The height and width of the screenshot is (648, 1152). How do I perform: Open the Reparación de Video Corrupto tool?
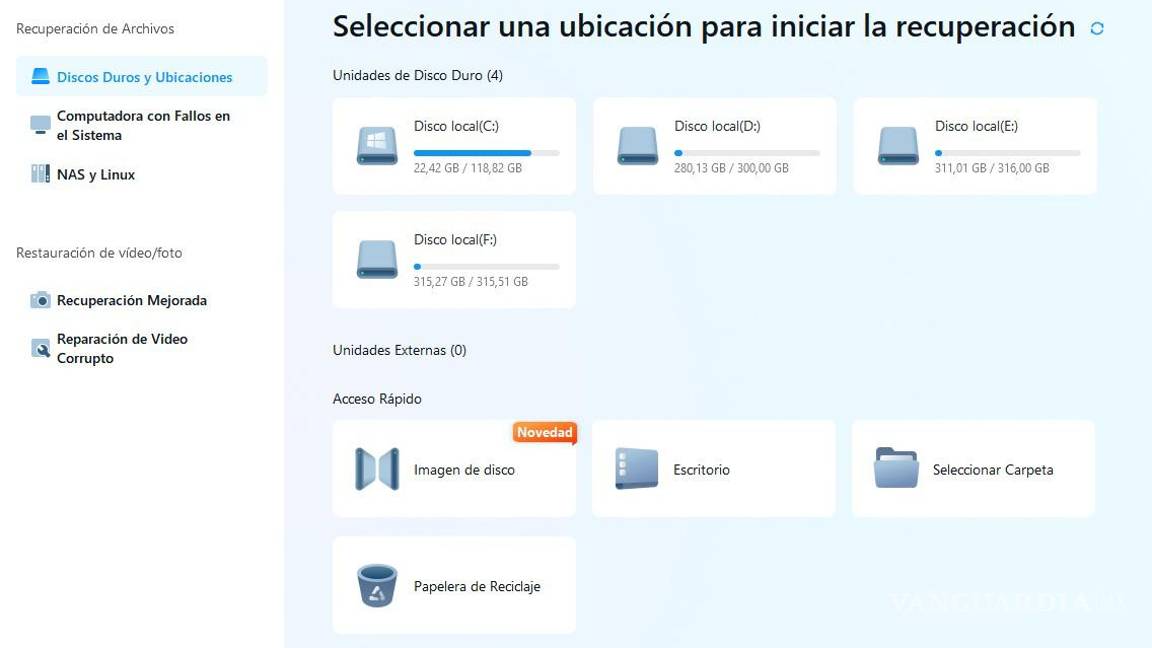pos(40,347)
